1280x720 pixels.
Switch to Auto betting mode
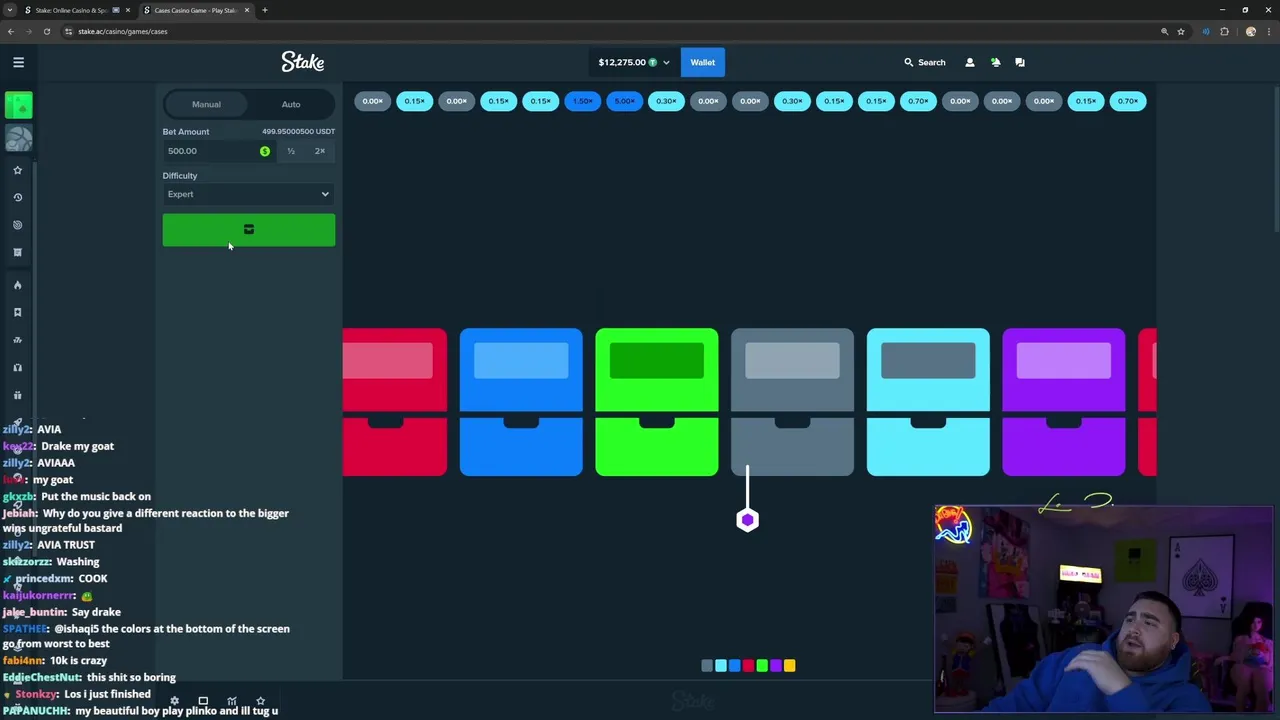pos(291,104)
